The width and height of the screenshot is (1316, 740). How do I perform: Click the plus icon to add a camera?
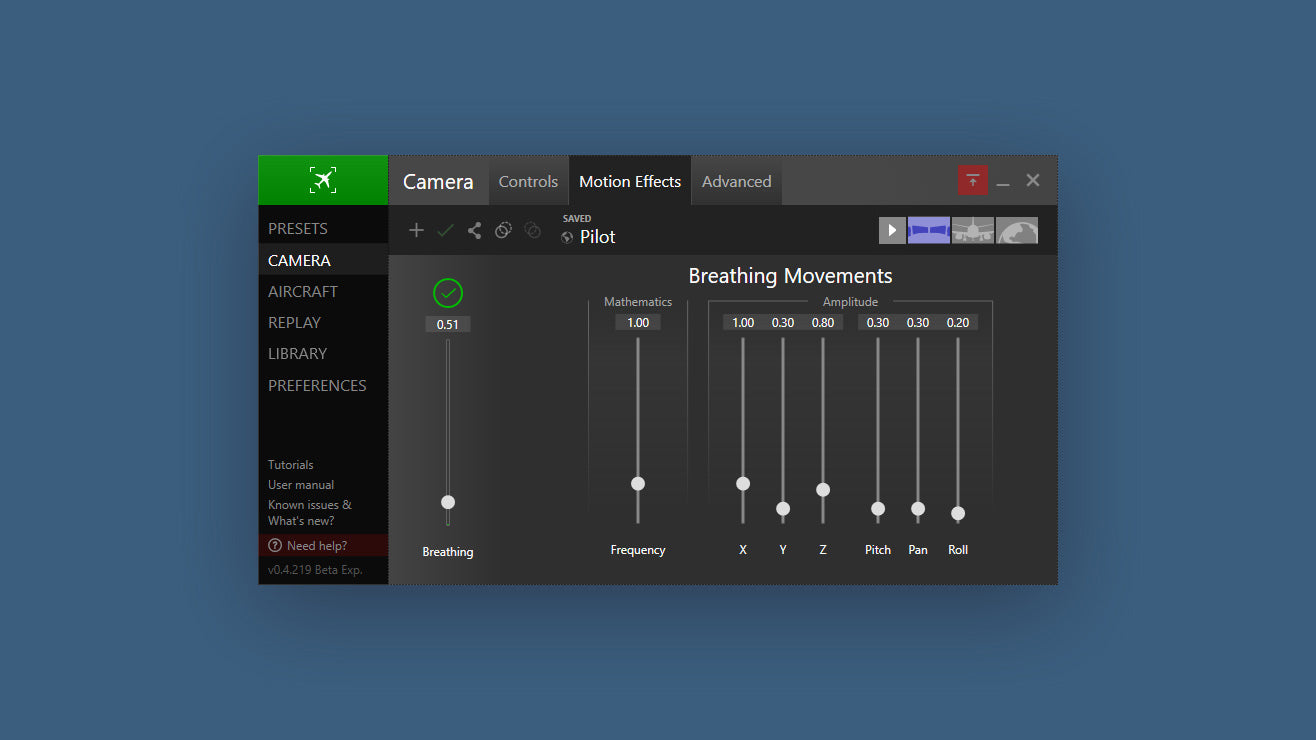[x=416, y=231]
